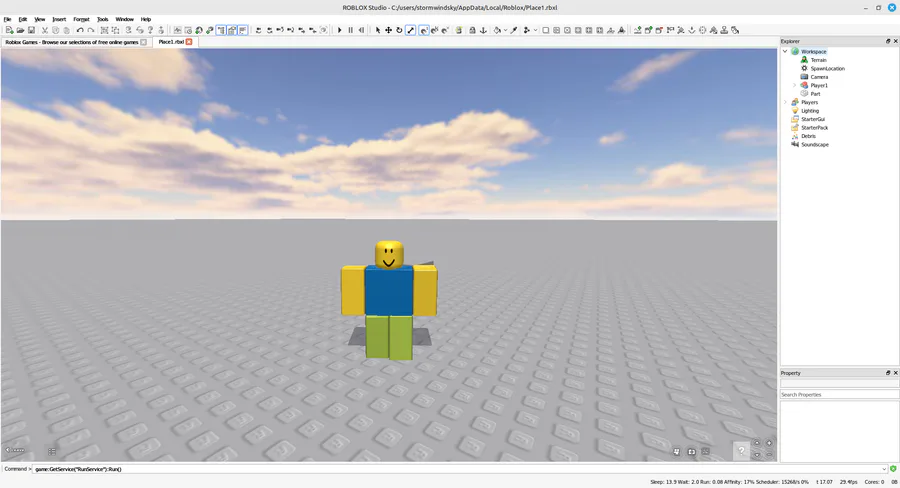Reset the simulation with the rewind icon
The height and width of the screenshot is (488, 900).
pos(361,30)
